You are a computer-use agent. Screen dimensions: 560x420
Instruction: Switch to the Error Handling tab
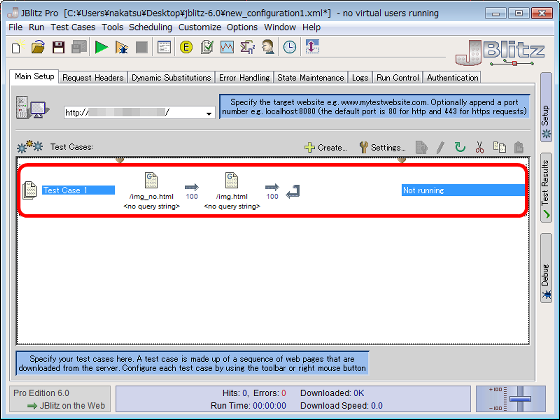(x=245, y=78)
